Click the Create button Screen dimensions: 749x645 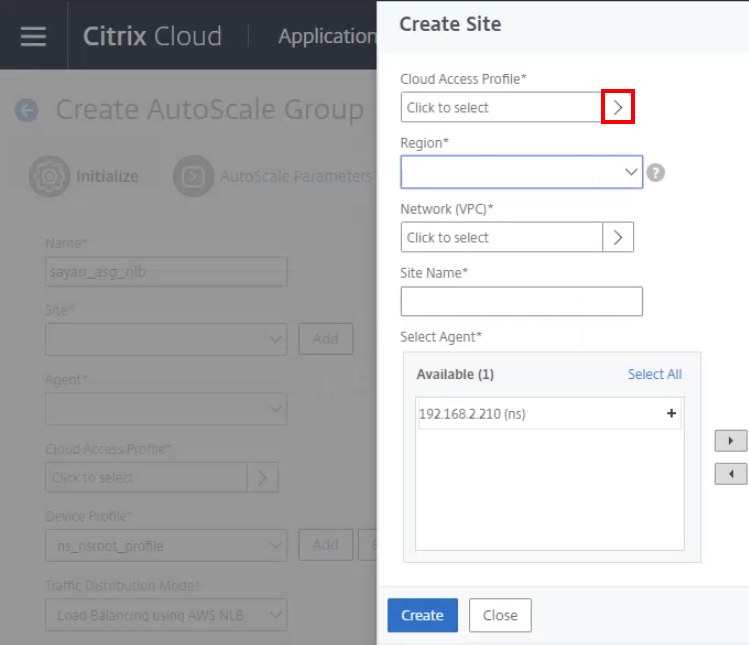pyautogui.click(x=422, y=615)
